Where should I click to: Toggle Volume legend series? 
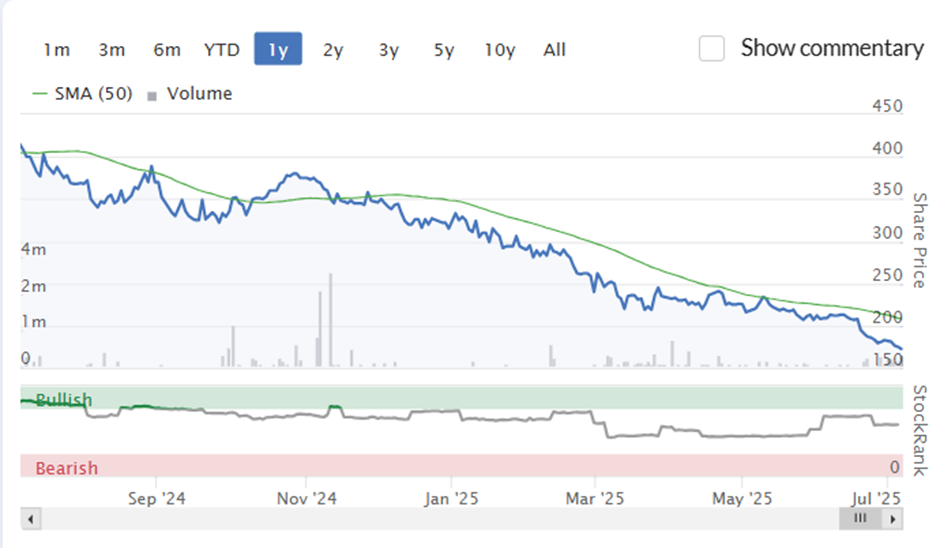190,94
